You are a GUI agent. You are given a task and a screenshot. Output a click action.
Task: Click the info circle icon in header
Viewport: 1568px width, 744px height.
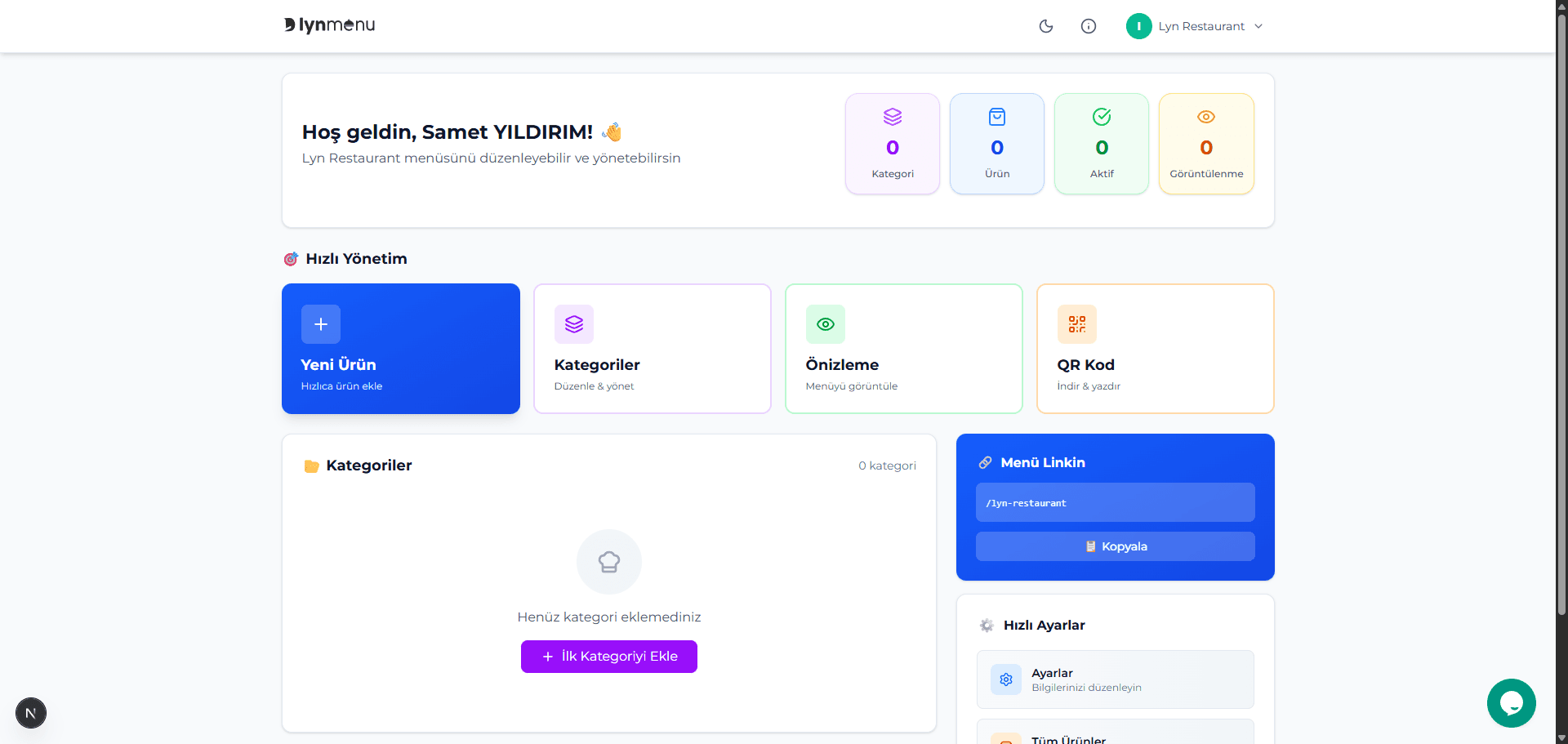point(1088,26)
